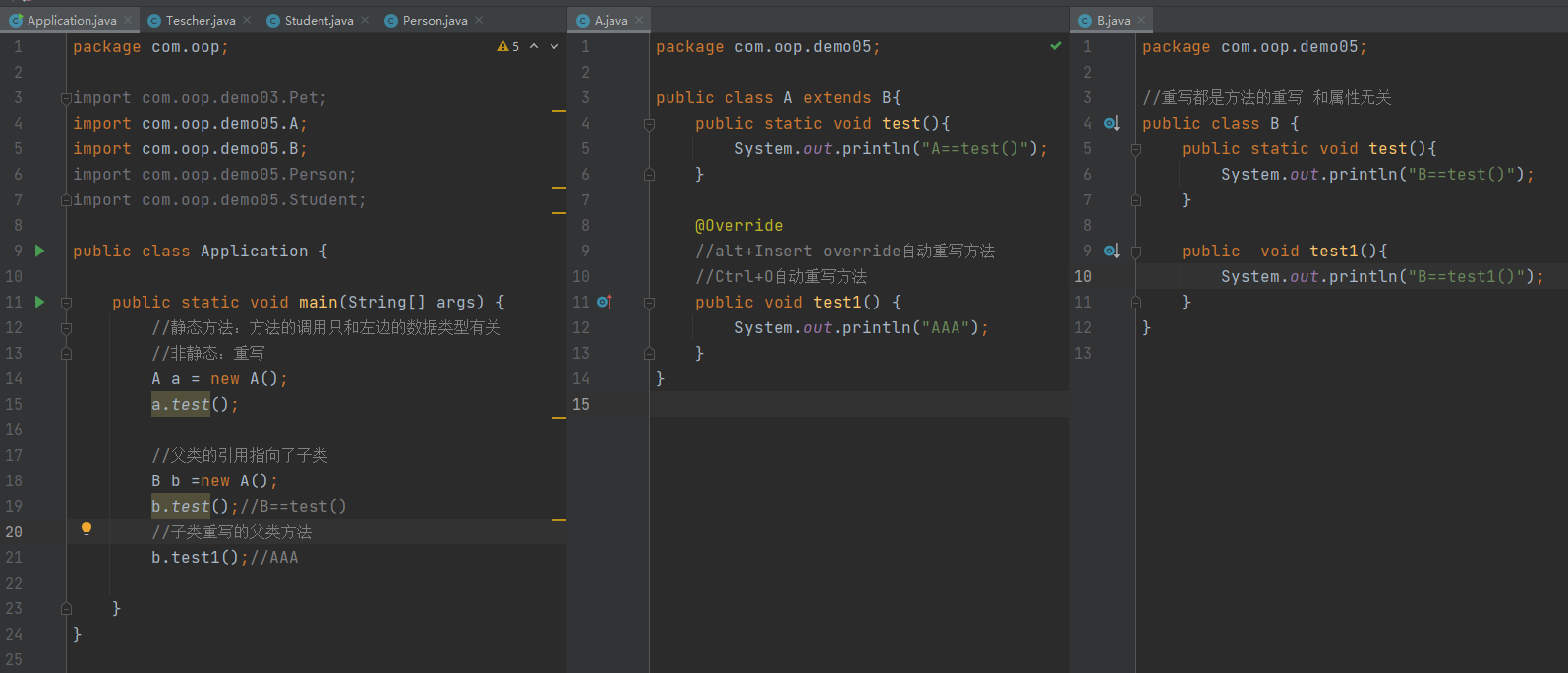Switch to the Tescher.java tab
Viewport: 1568px width, 673px height.
[x=200, y=20]
